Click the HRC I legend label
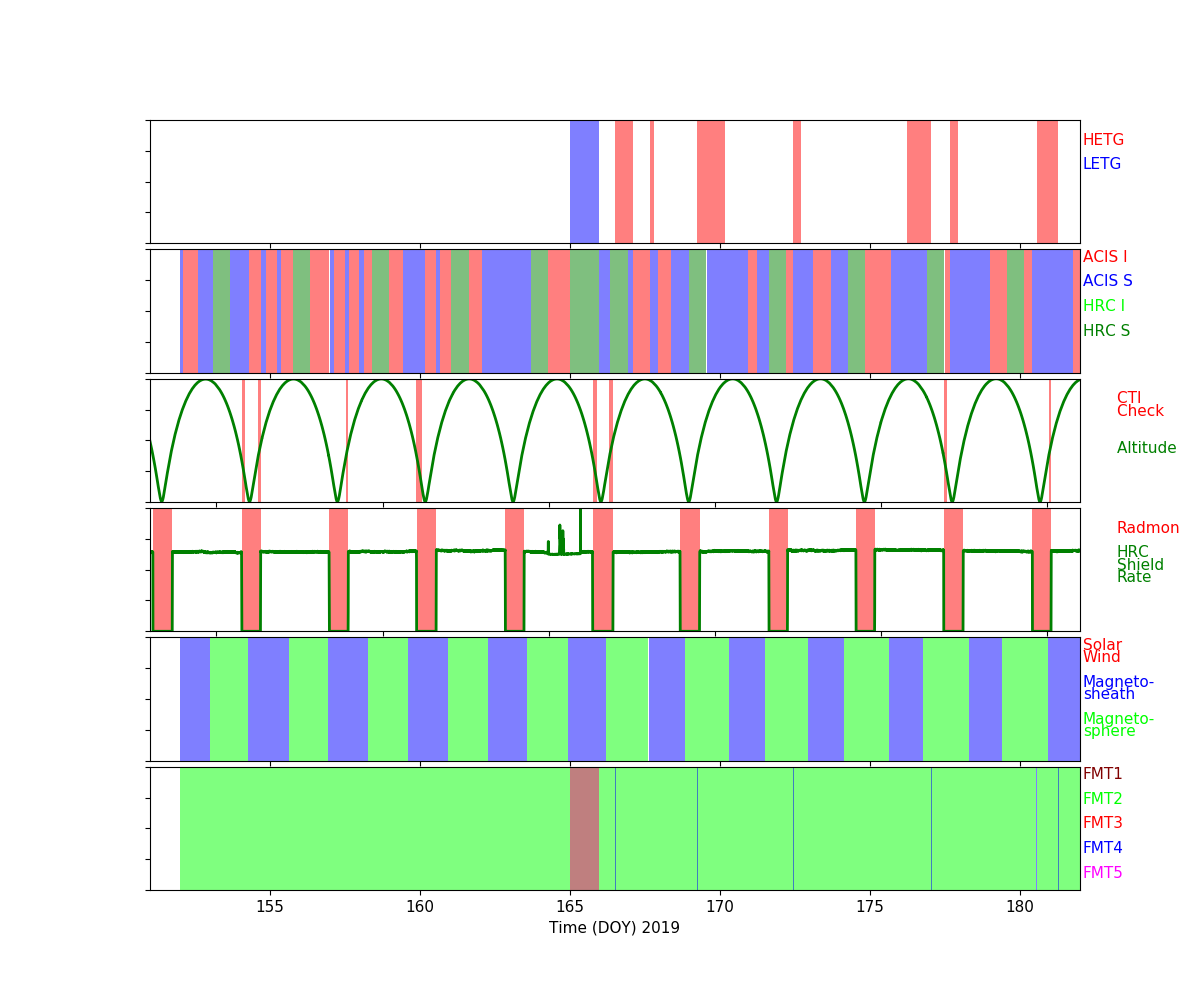Image resolution: width=1200 pixels, height=1000 pixels. (1103, 306)
